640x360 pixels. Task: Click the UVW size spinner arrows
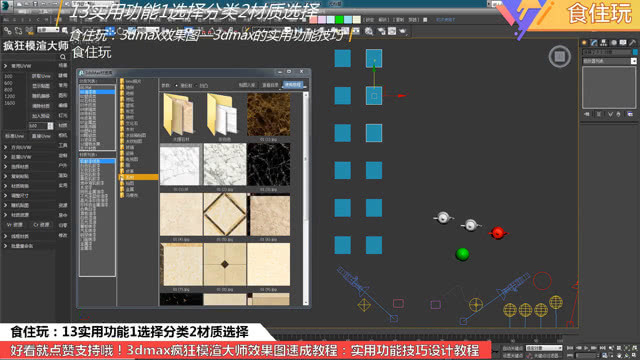(x=50, y=126)
